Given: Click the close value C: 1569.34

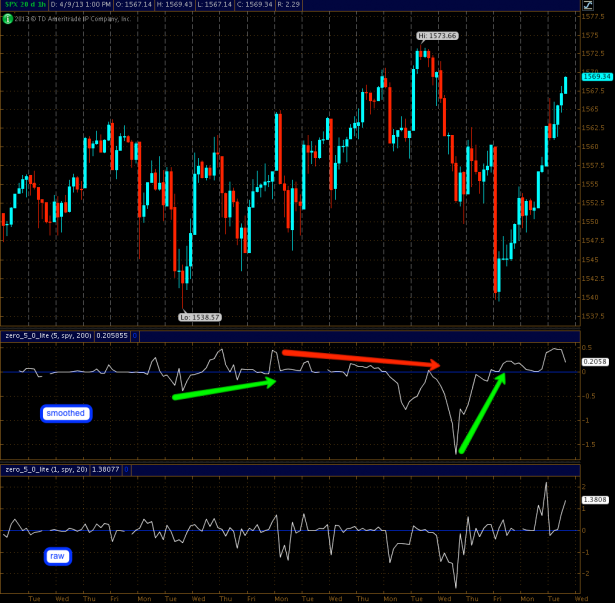Looking at the screenshot, I should [x=255, y=5].
